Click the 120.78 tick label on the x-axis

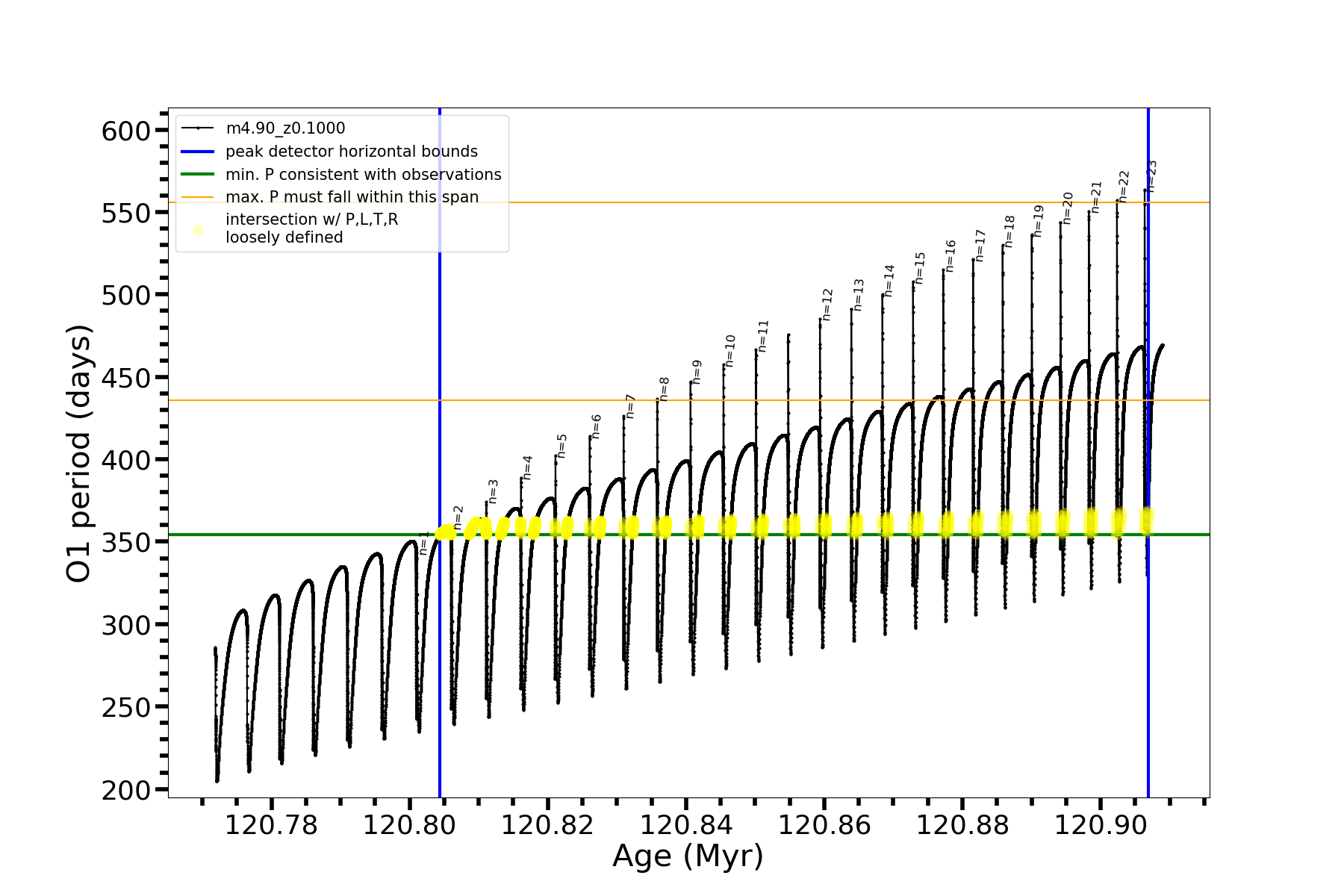click(x=271, y=825)
